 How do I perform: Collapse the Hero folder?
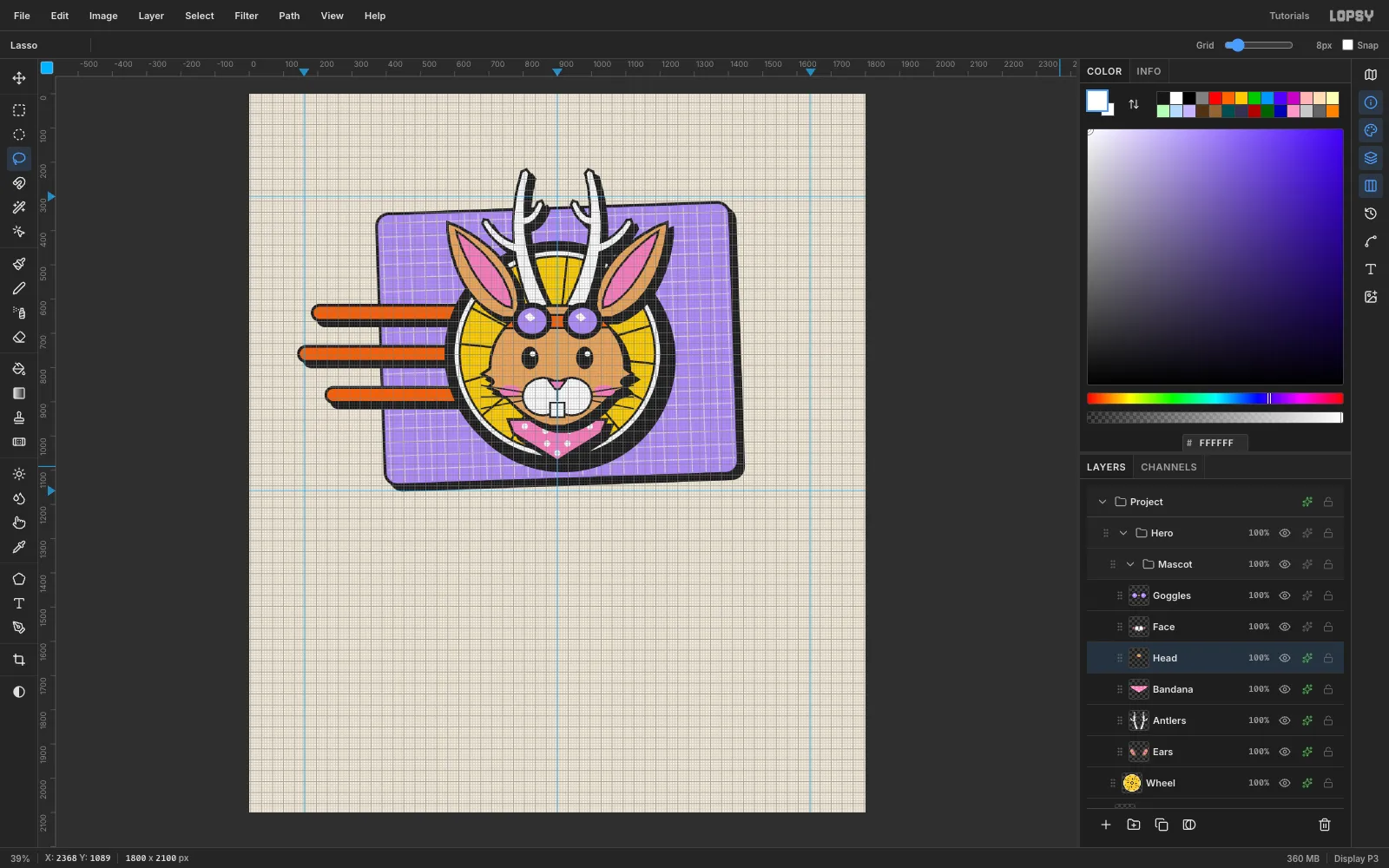[1123, 533]
